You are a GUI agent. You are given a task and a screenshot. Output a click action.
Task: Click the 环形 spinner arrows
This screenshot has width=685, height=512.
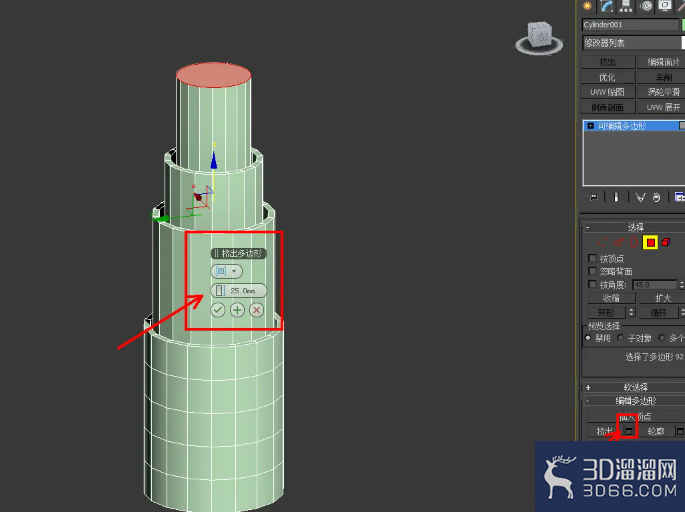click(631, 313)
